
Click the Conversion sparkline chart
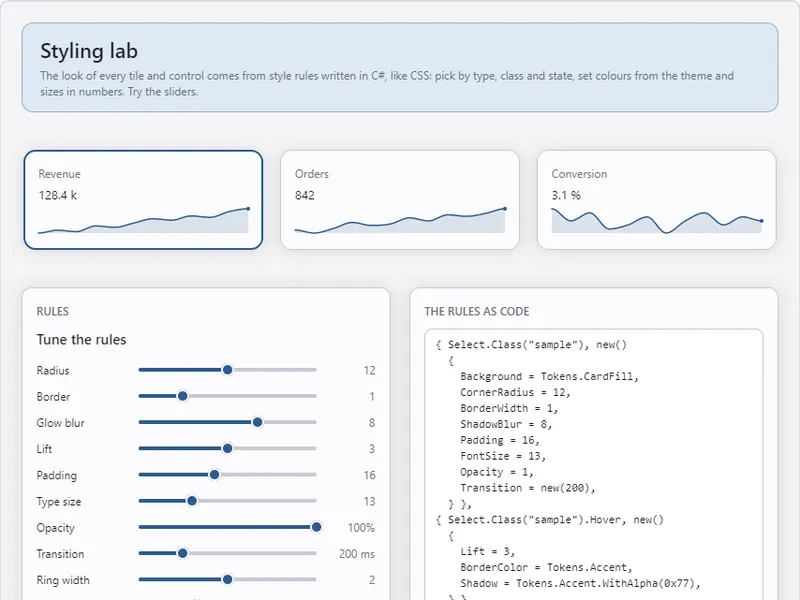click(657, 220)
